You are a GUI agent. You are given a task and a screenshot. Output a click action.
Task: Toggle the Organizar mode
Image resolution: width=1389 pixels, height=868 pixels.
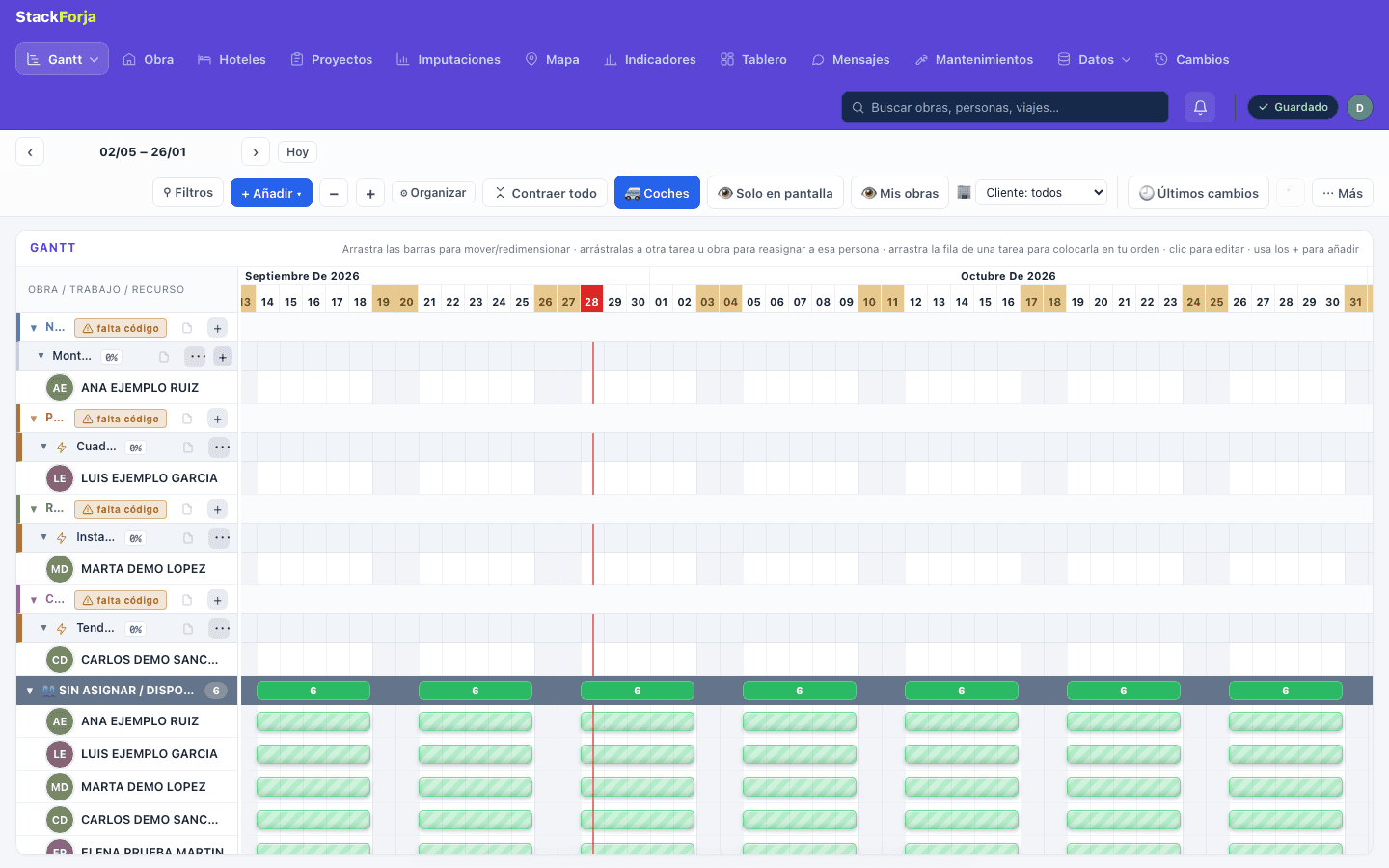click(x=433, y=193)
